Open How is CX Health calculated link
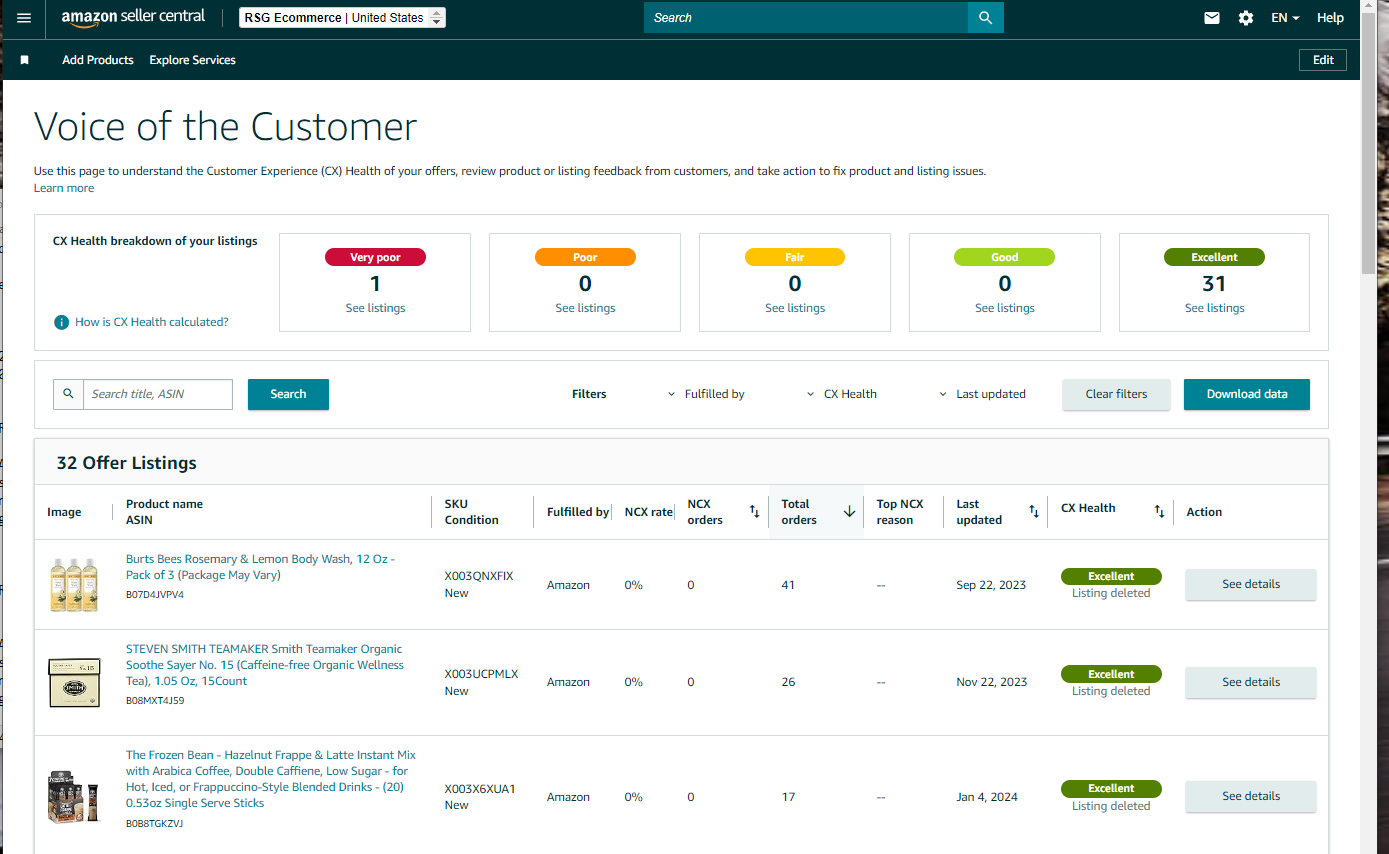The width and height of the screenshot is (1389, 854). coord(152,322)
